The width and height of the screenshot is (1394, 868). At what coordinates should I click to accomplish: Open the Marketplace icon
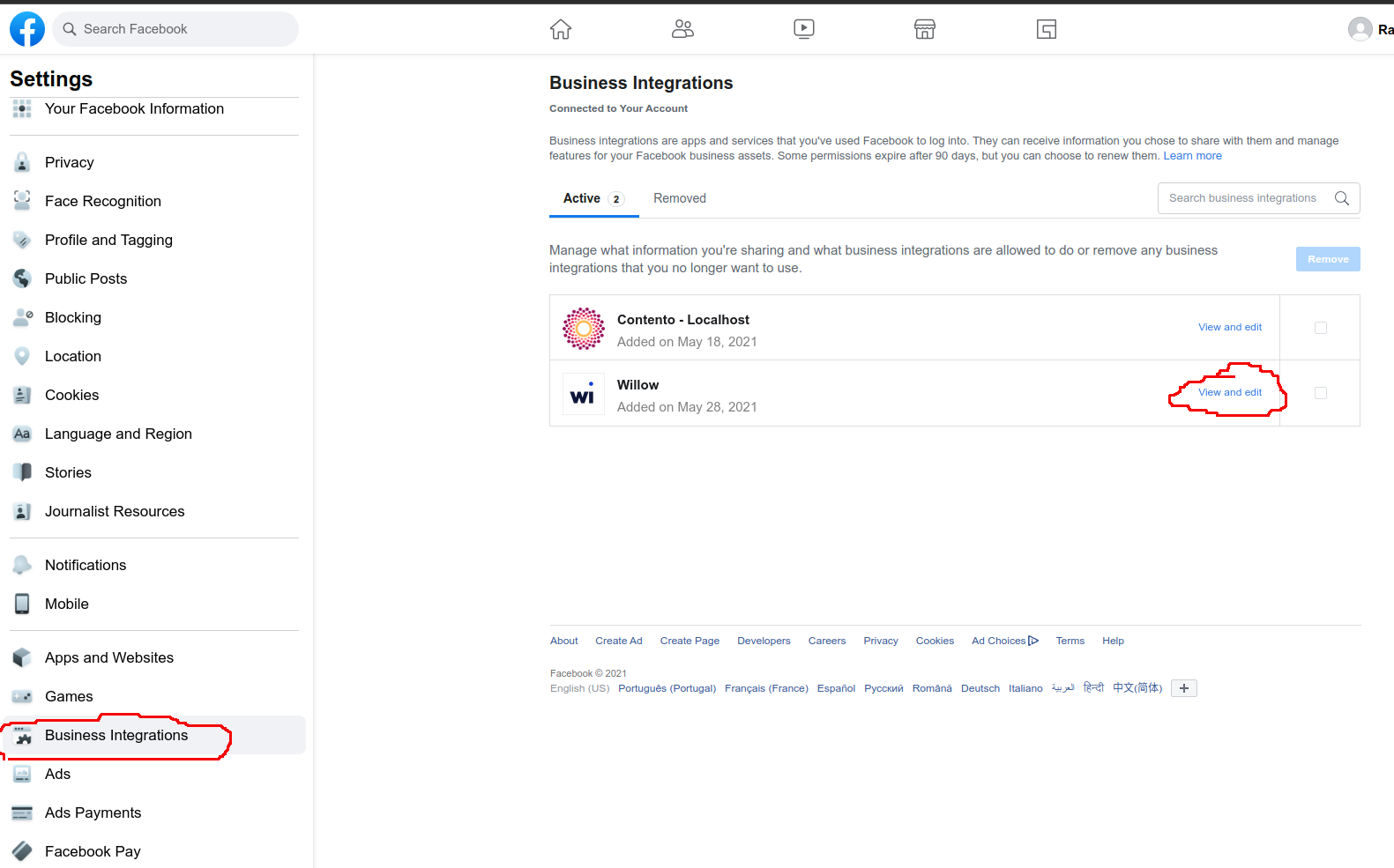925,29
